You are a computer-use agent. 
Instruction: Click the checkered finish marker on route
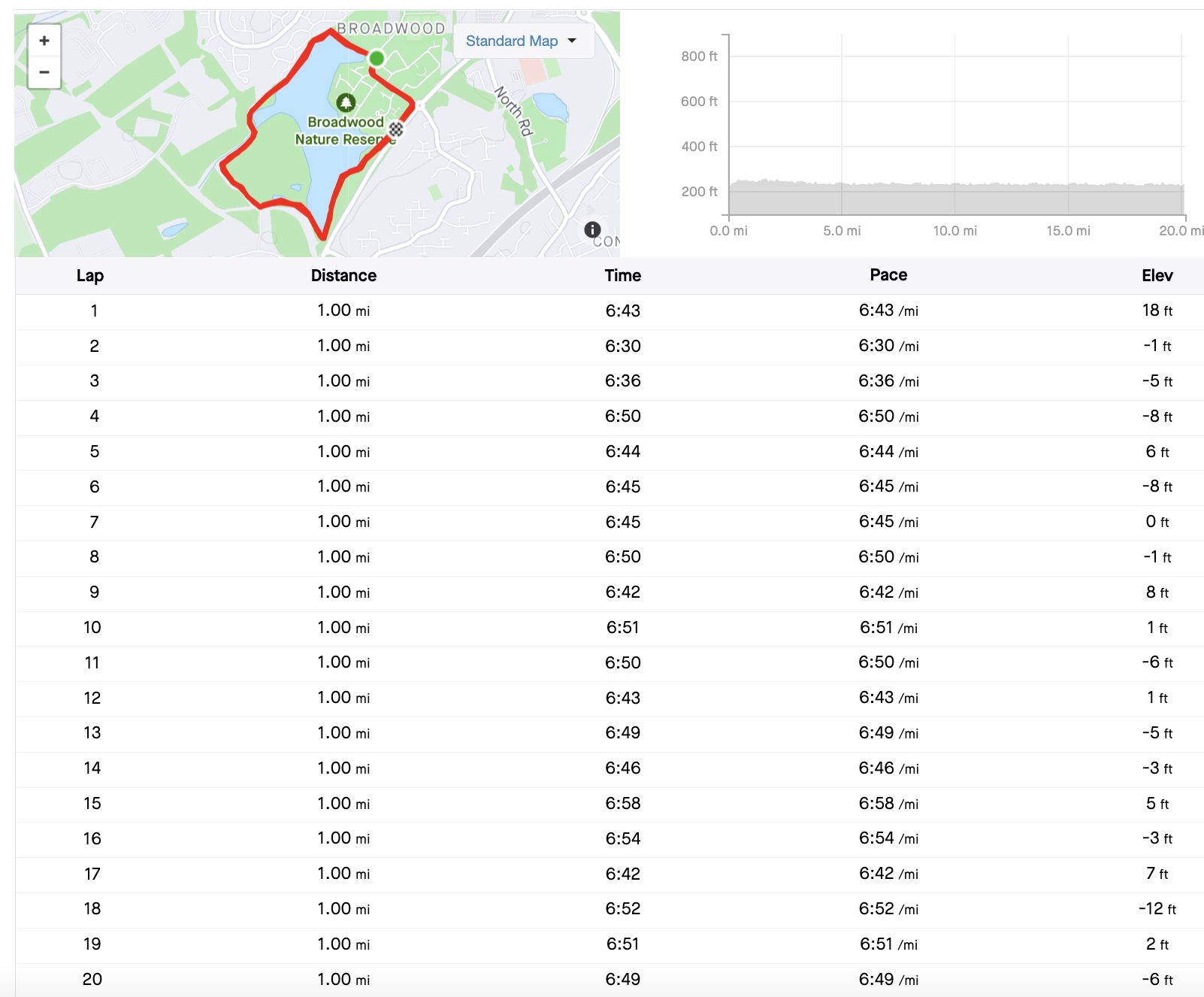click(x=396, y=129)
